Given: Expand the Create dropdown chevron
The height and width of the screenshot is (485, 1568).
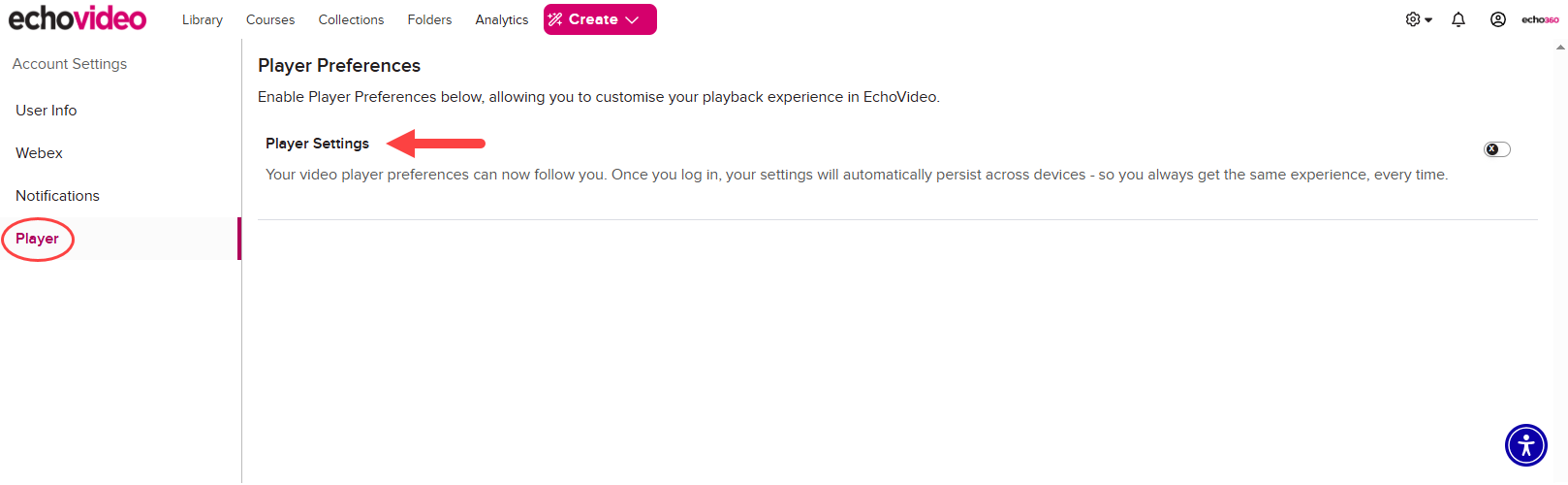Looking at the screenshot, I should (633, 19).
